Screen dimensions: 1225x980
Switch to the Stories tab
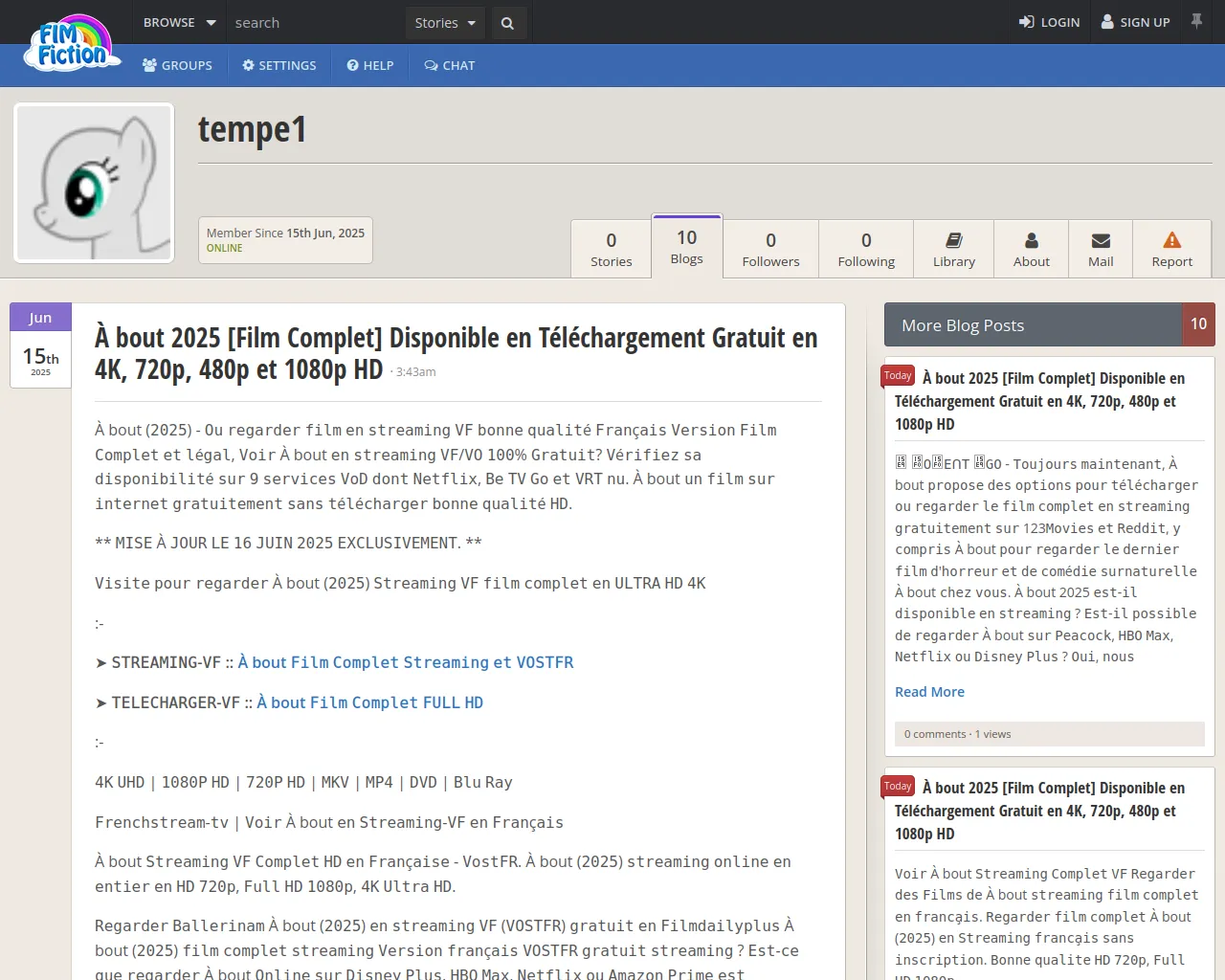click(x=612, y=249)
